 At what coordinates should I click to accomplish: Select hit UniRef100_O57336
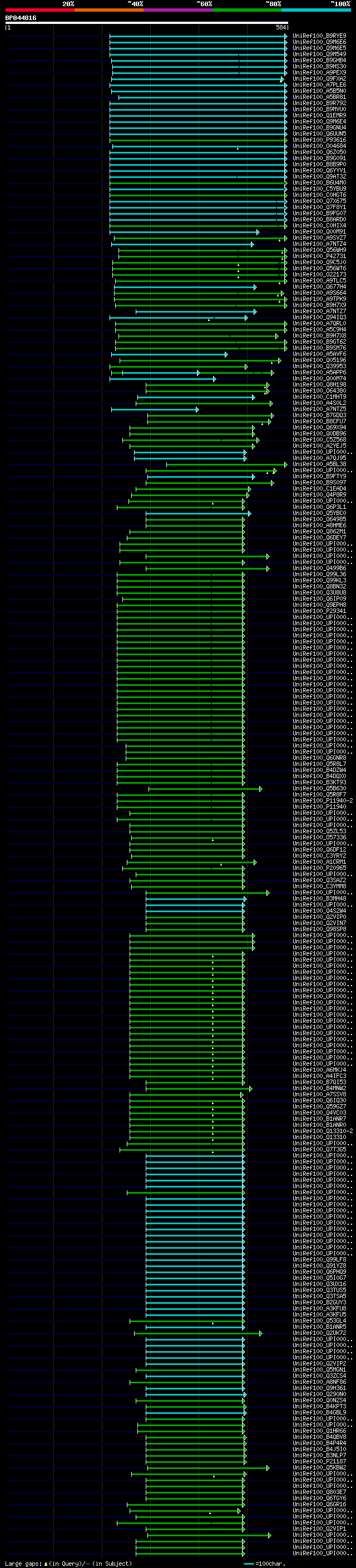pos(319,838)
